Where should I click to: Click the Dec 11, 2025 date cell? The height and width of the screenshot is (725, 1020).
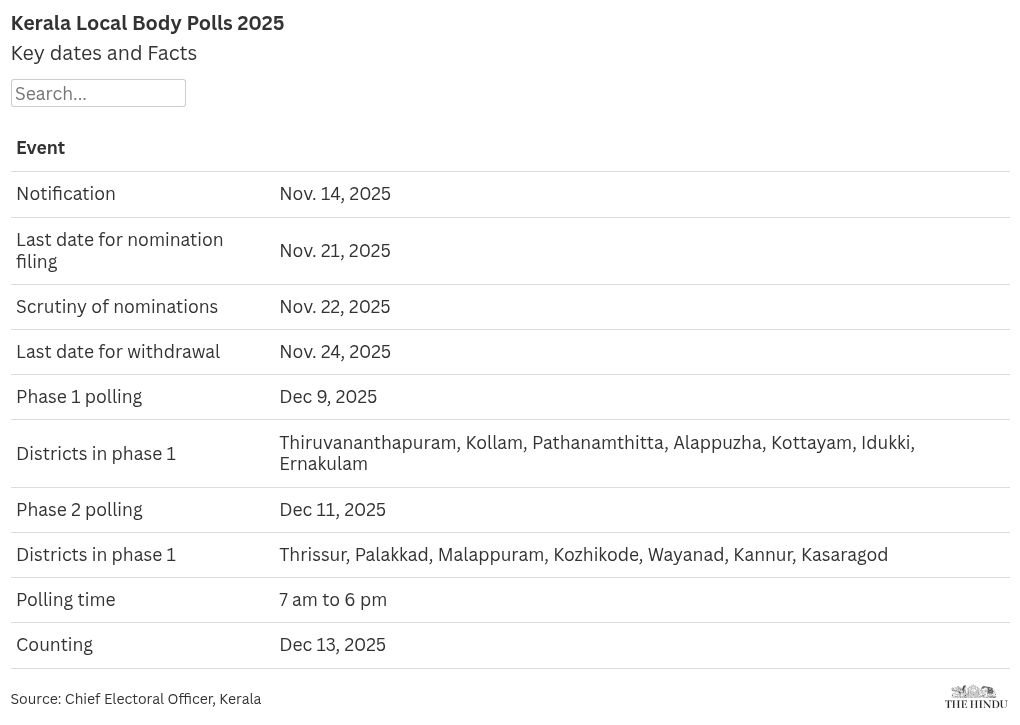click(x=332, y=510)
